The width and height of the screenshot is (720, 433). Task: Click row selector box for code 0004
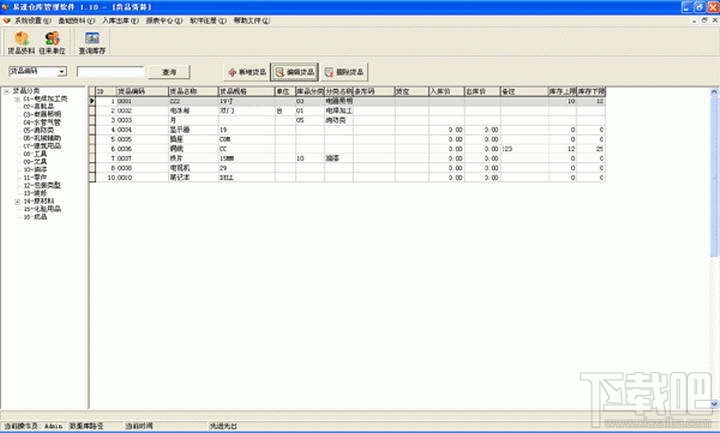[92, 130]
